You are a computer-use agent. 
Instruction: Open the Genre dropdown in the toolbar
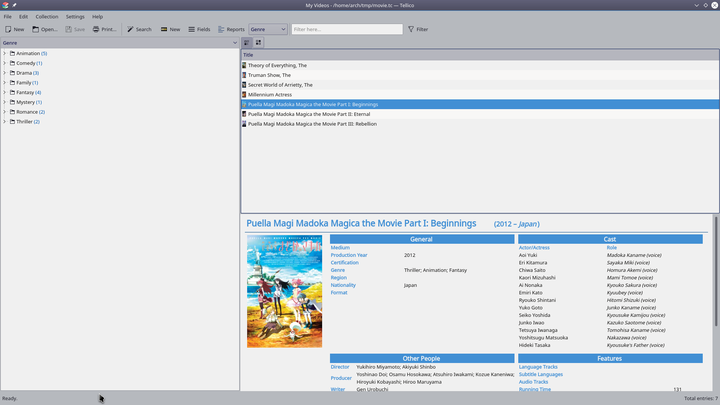click(268, 29)
